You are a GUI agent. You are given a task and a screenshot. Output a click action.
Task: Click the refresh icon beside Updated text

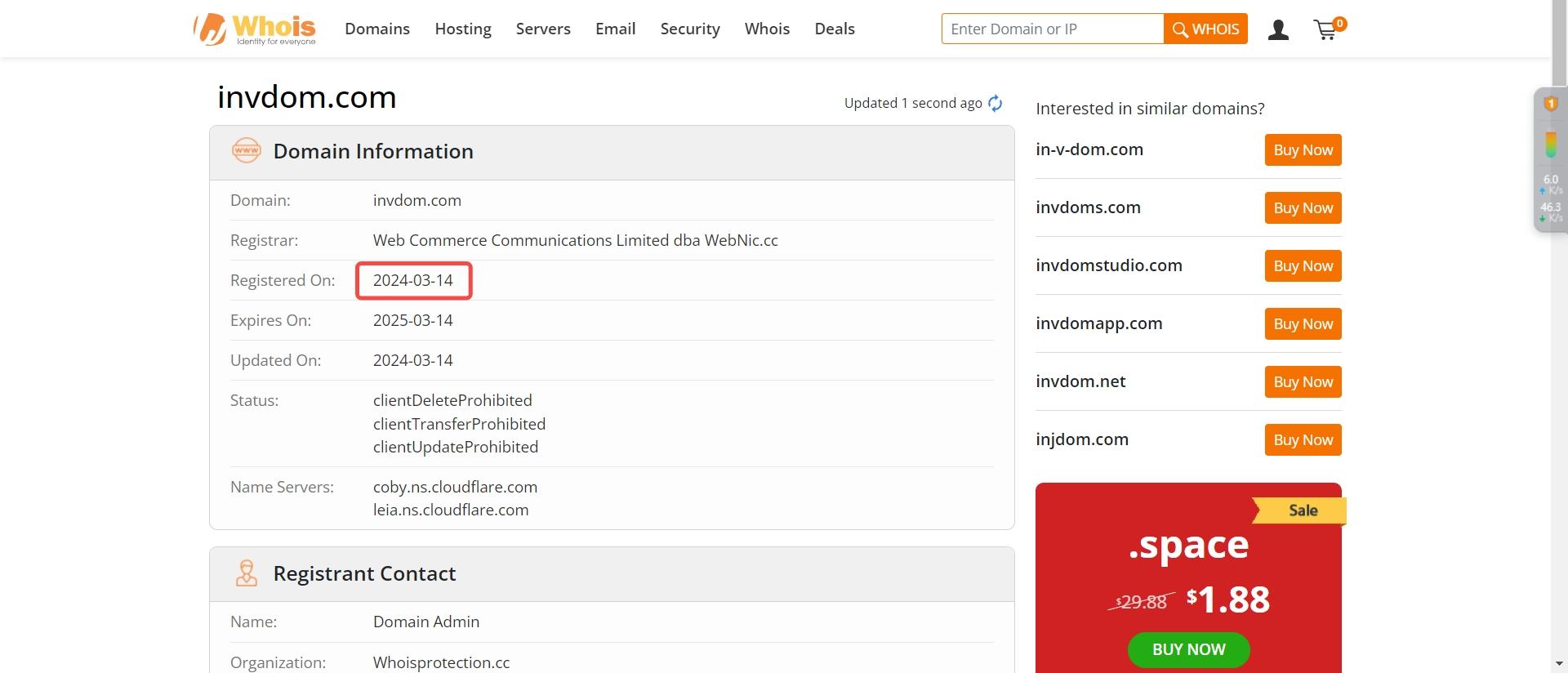996,103
